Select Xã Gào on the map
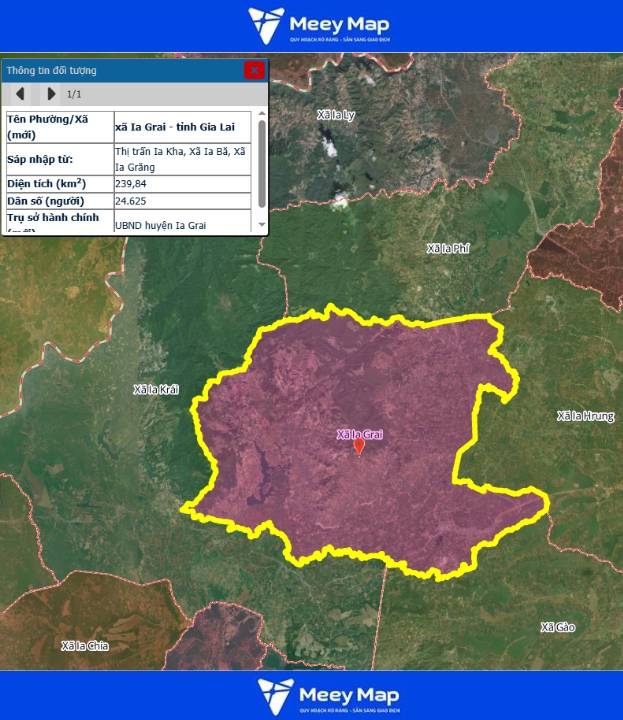The image size is (623, 720). 558,627
